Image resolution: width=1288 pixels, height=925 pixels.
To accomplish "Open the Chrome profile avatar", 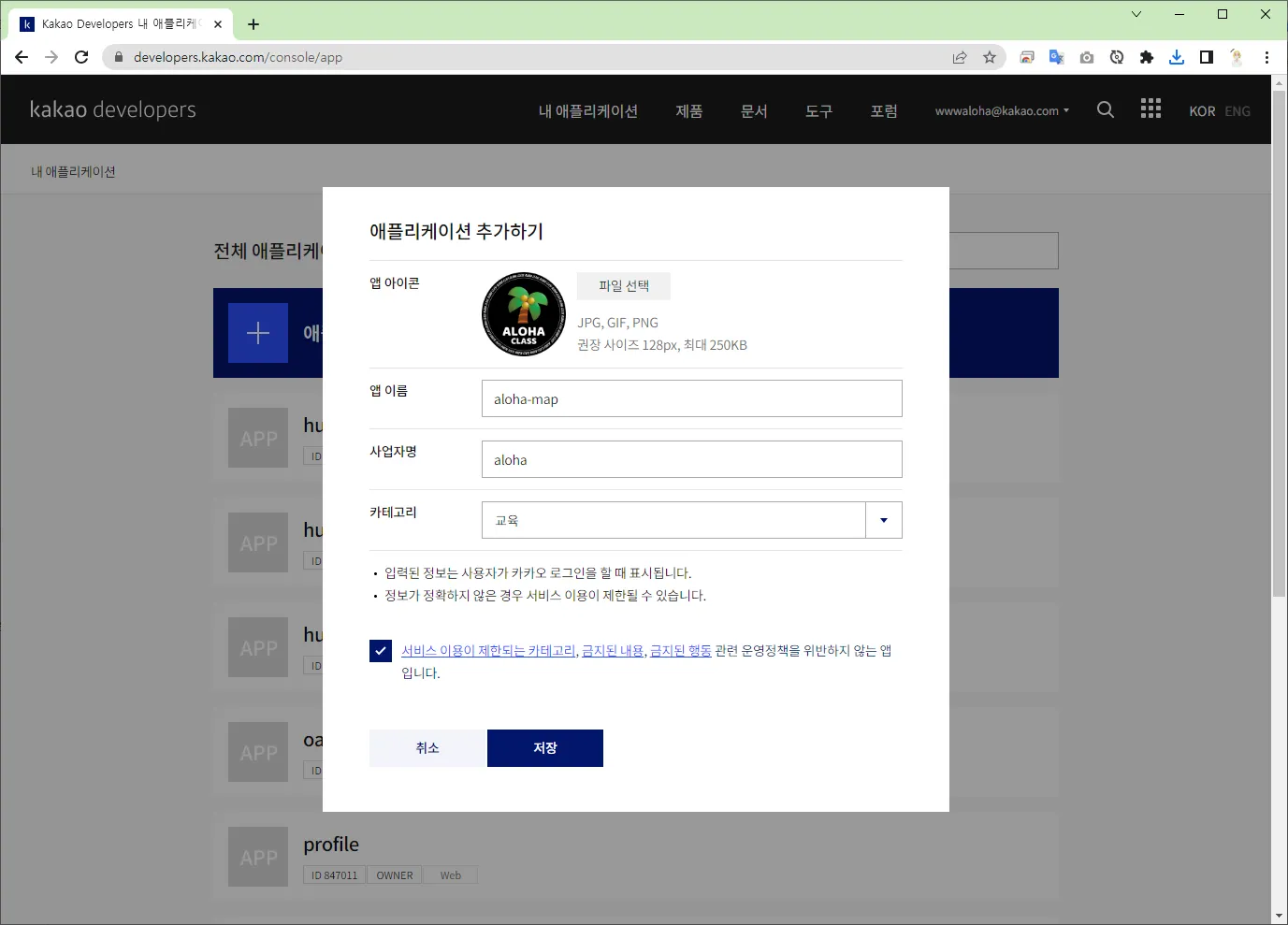I will tap(1237, 57).
